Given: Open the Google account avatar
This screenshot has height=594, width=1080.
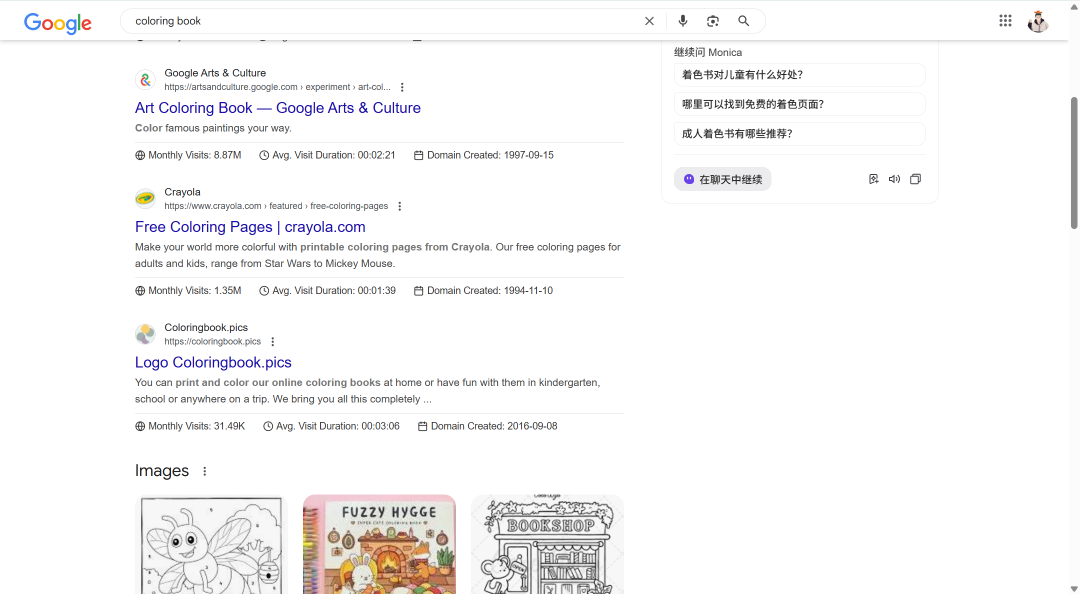Looking at the screenshot, I should 1038,21.
